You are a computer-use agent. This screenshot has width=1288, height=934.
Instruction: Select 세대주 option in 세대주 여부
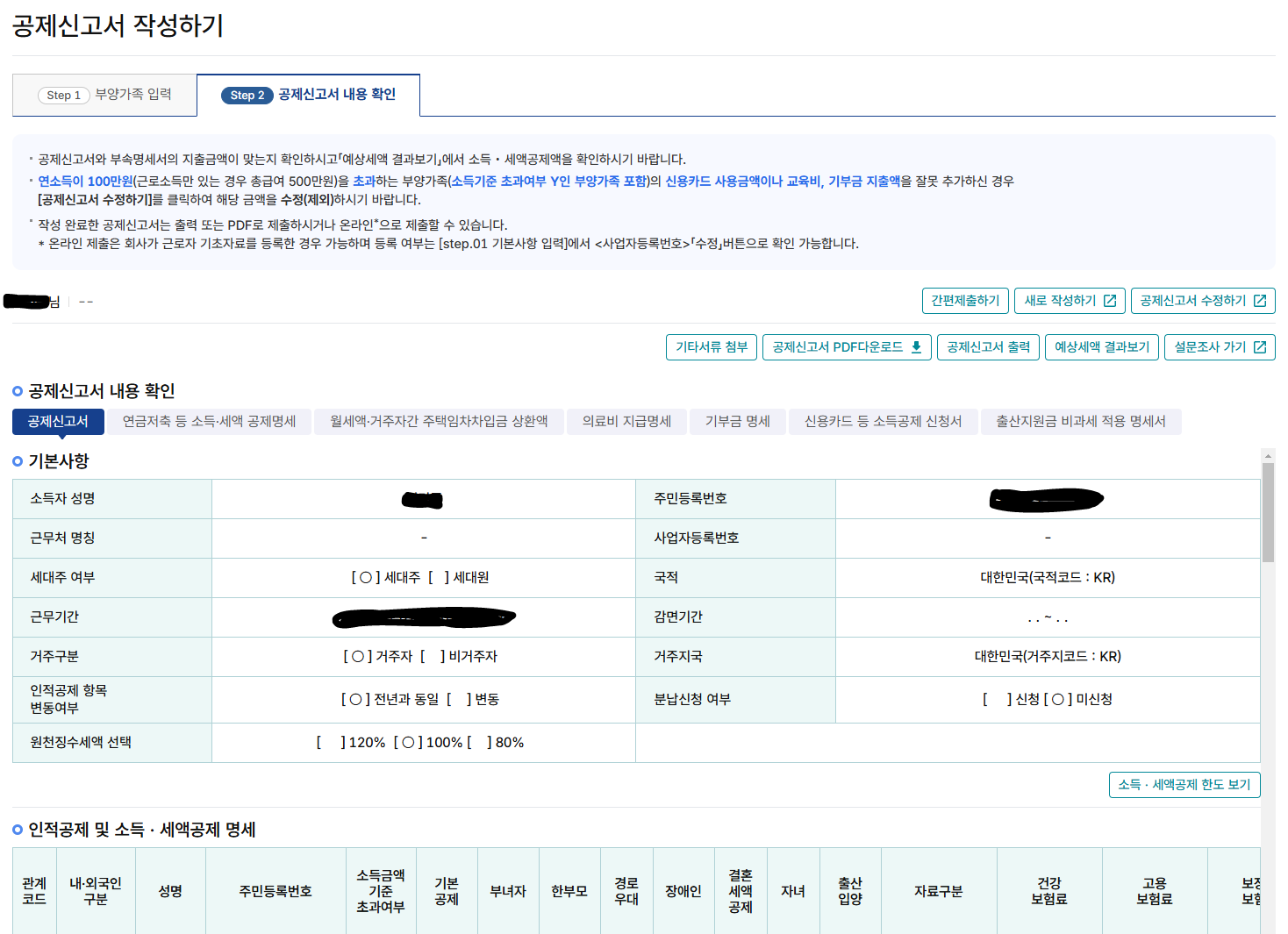386,578
